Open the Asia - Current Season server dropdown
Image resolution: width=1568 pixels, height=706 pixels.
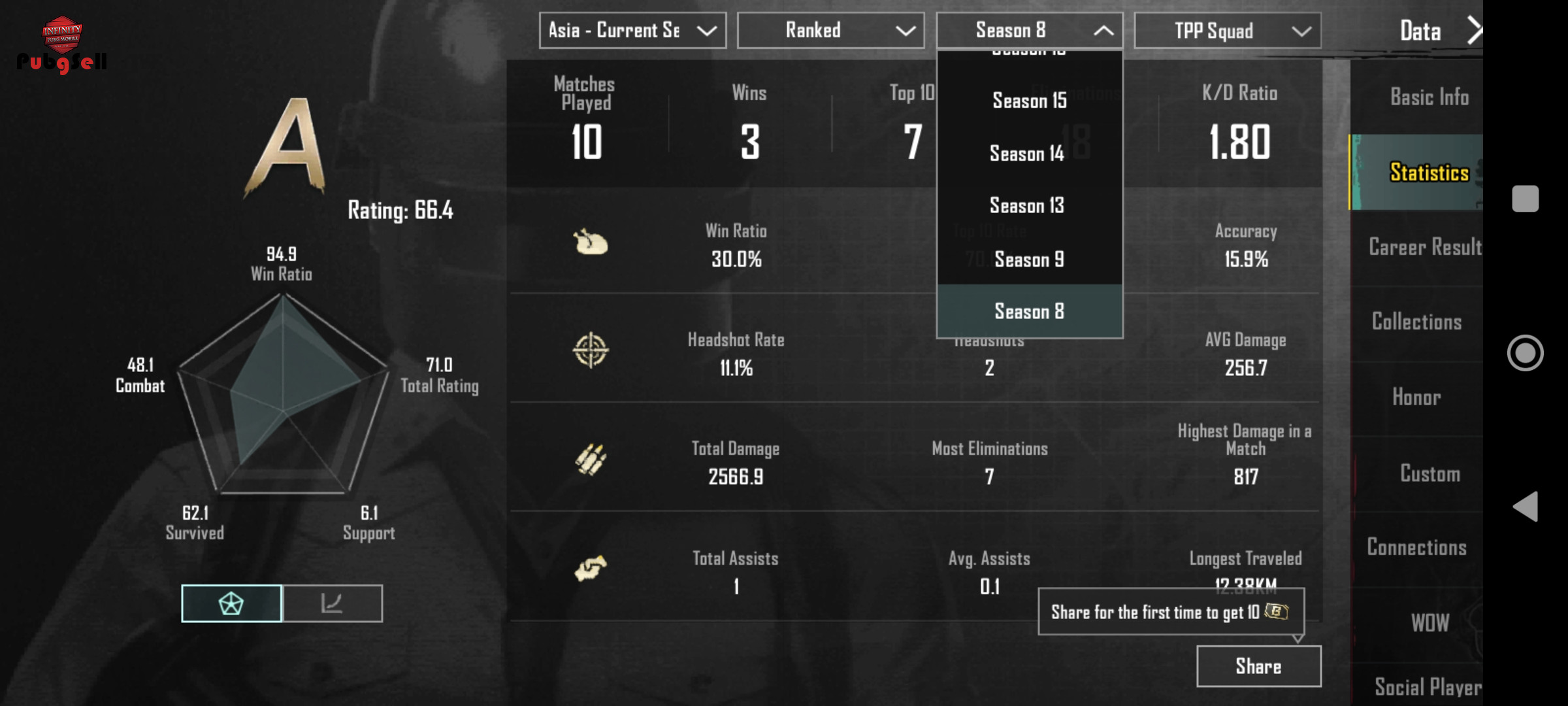click(632, 31)
